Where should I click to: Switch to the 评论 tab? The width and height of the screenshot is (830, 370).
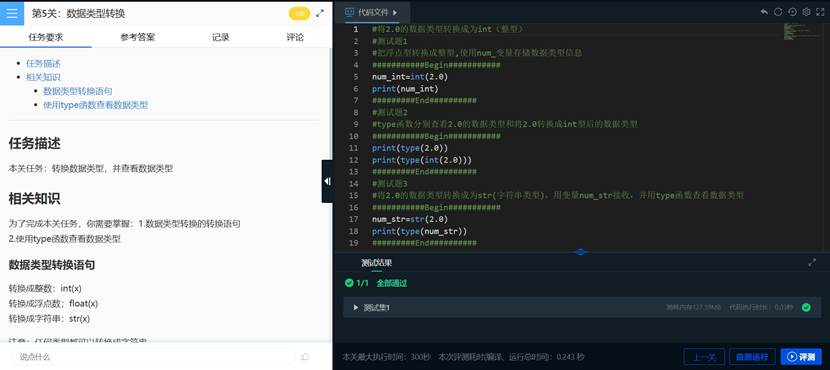pyautogui.click(x=295, y=37)
